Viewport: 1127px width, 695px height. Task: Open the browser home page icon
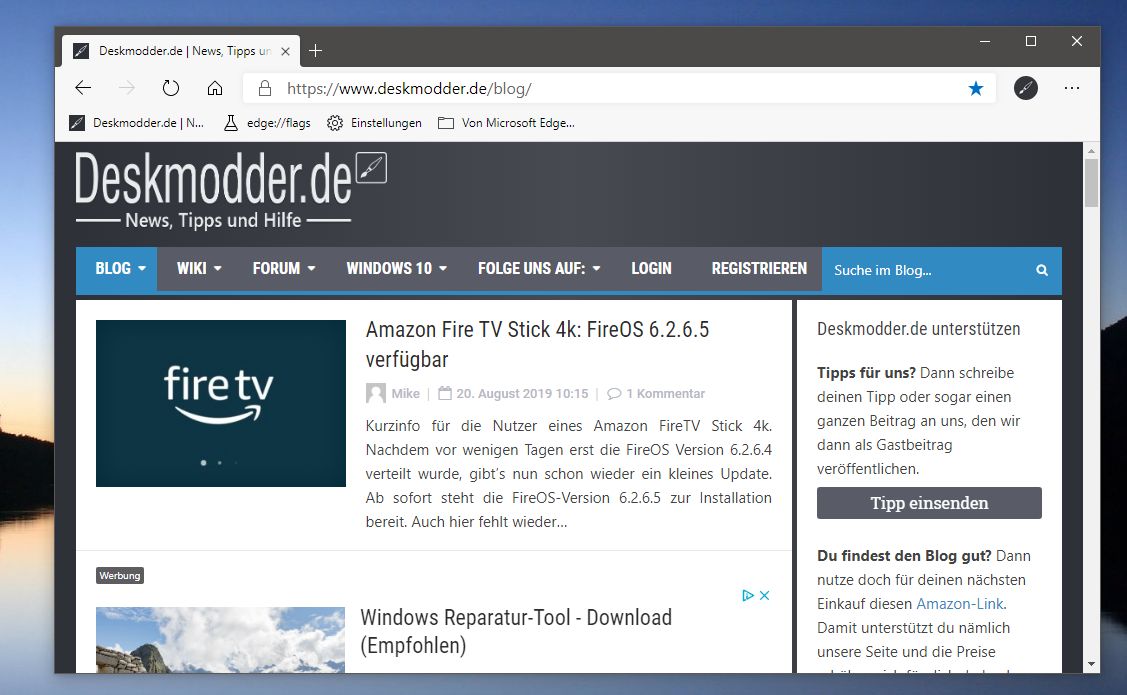pyautogui.click(x=215, y=88)
